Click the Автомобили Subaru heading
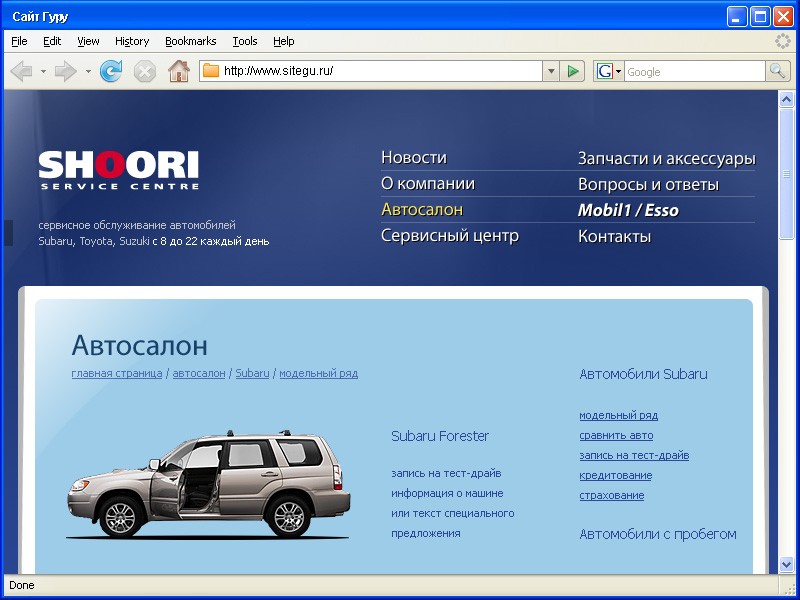 pyautogui.click(x=643, y=374)
